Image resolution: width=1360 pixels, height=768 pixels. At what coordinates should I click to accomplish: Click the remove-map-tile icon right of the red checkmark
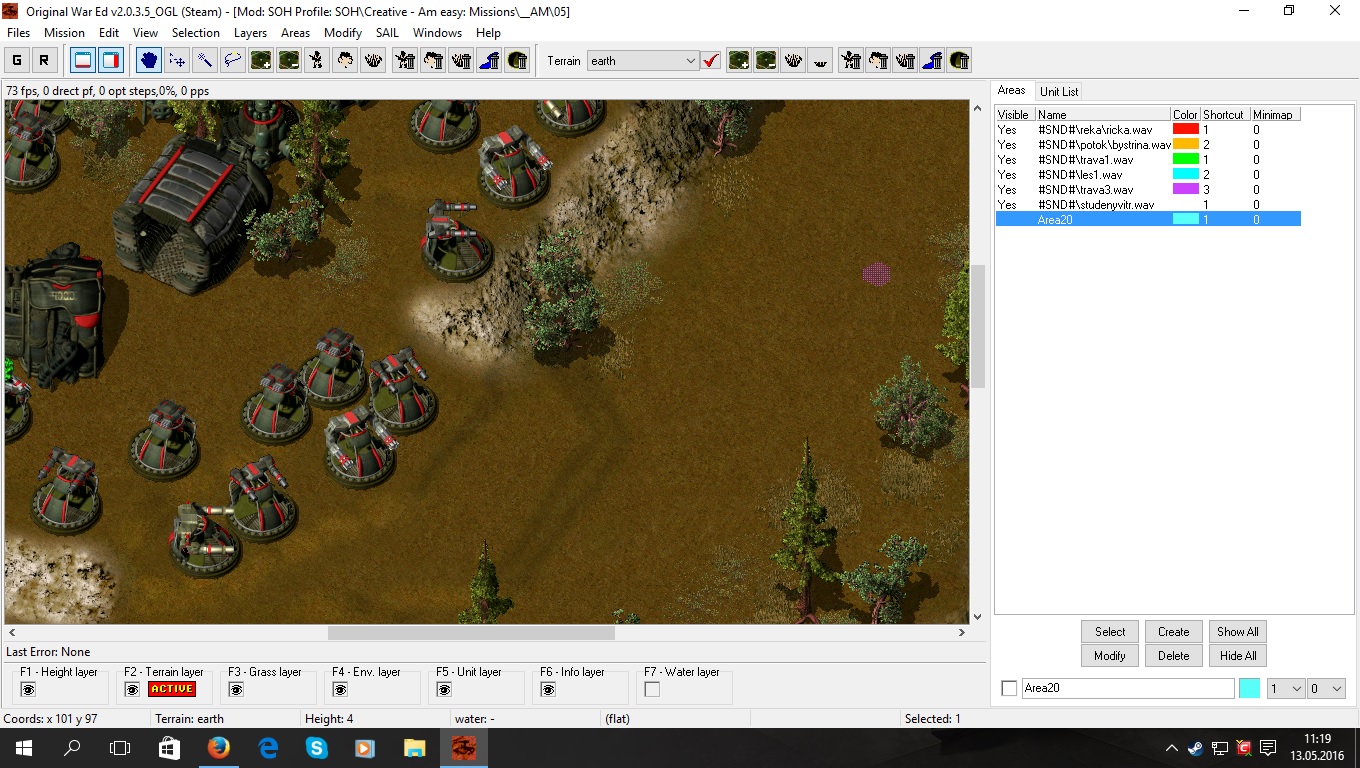(767, 60)
